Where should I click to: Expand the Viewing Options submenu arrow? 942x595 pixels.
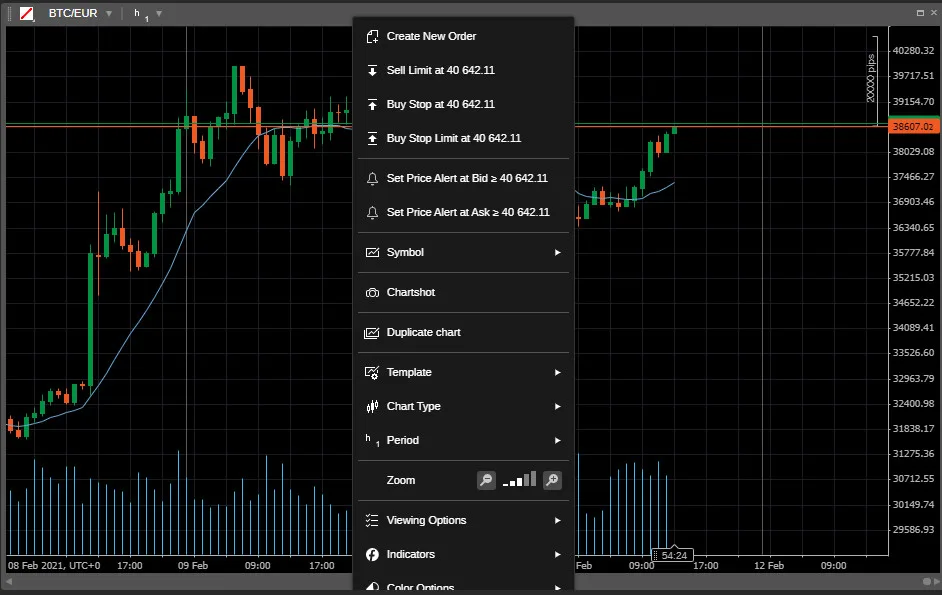[x=558, y=520]
